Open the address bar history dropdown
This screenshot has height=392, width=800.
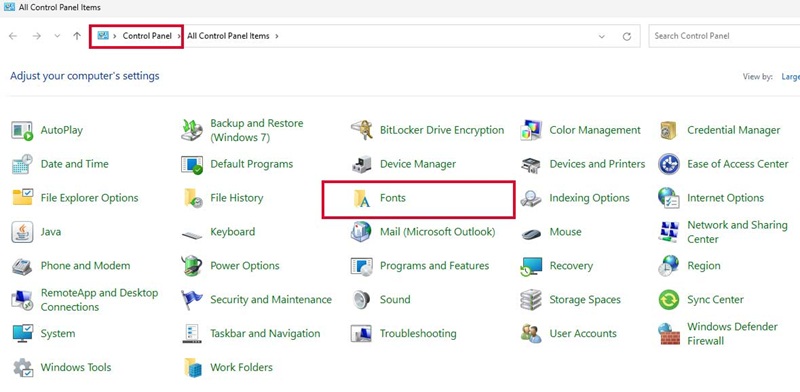coord(602,36)
